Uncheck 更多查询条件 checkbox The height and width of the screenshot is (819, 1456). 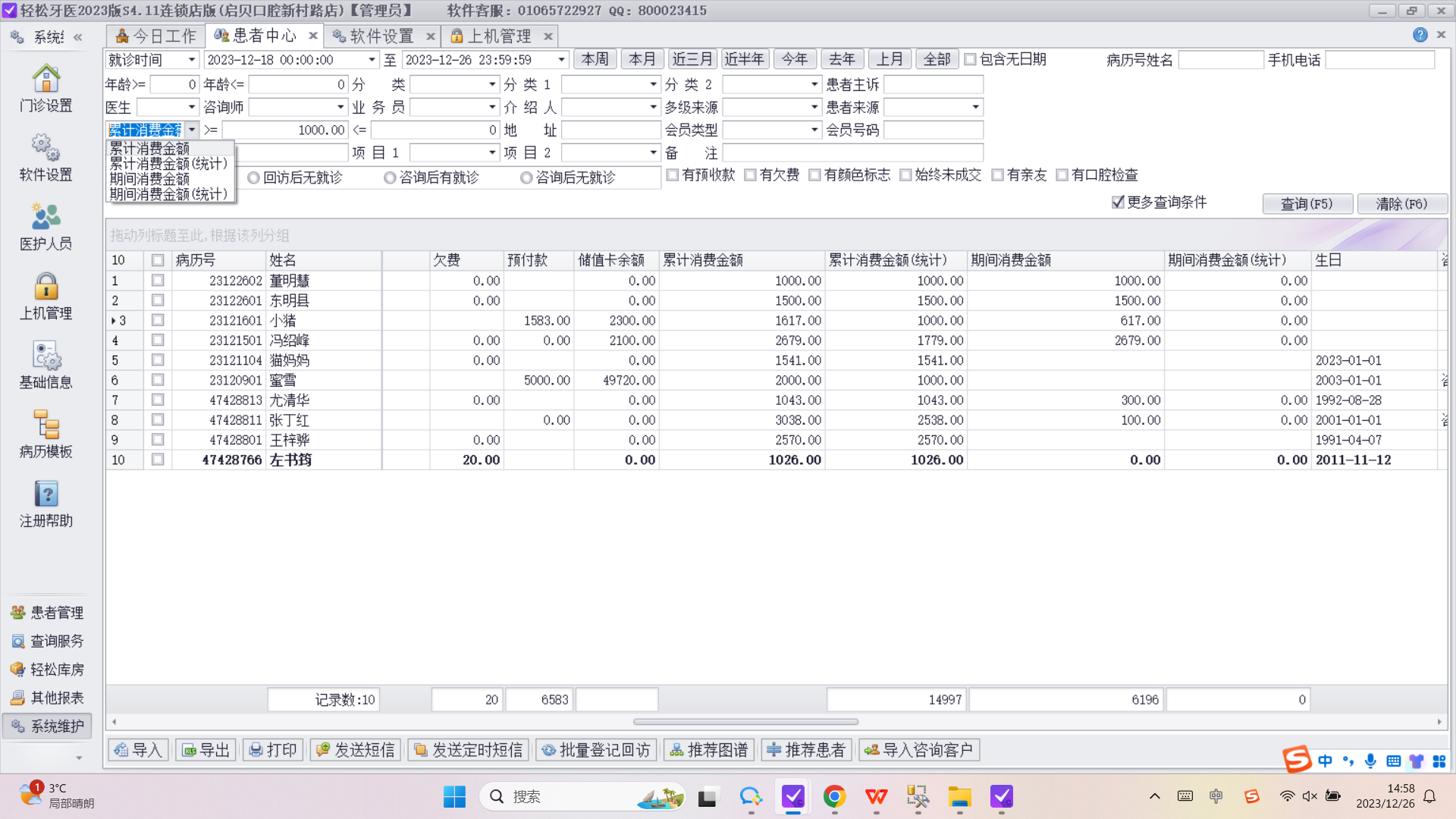pos(1118,202)
